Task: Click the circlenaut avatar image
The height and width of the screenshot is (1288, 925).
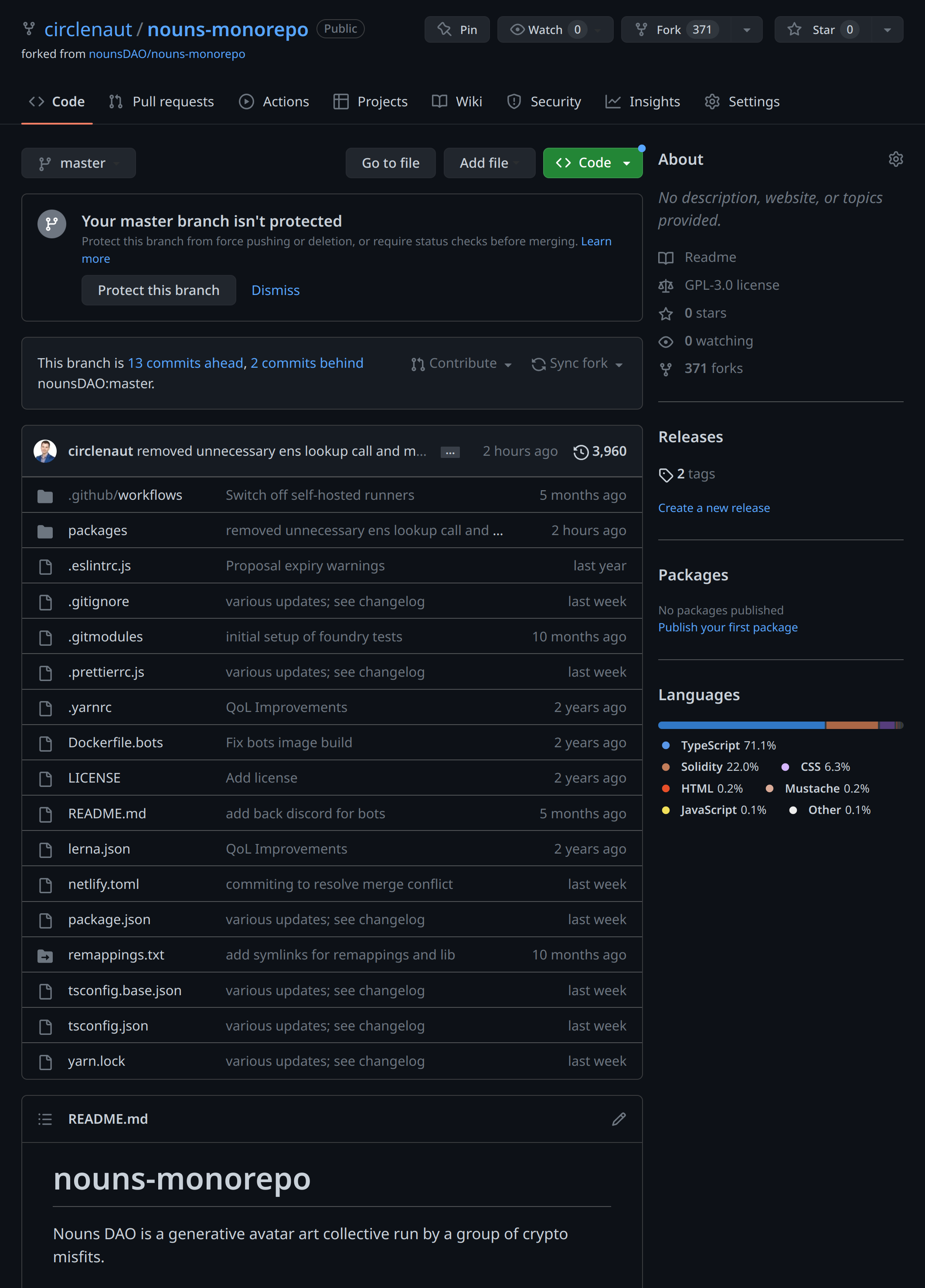Action: (x=45, y=451)
